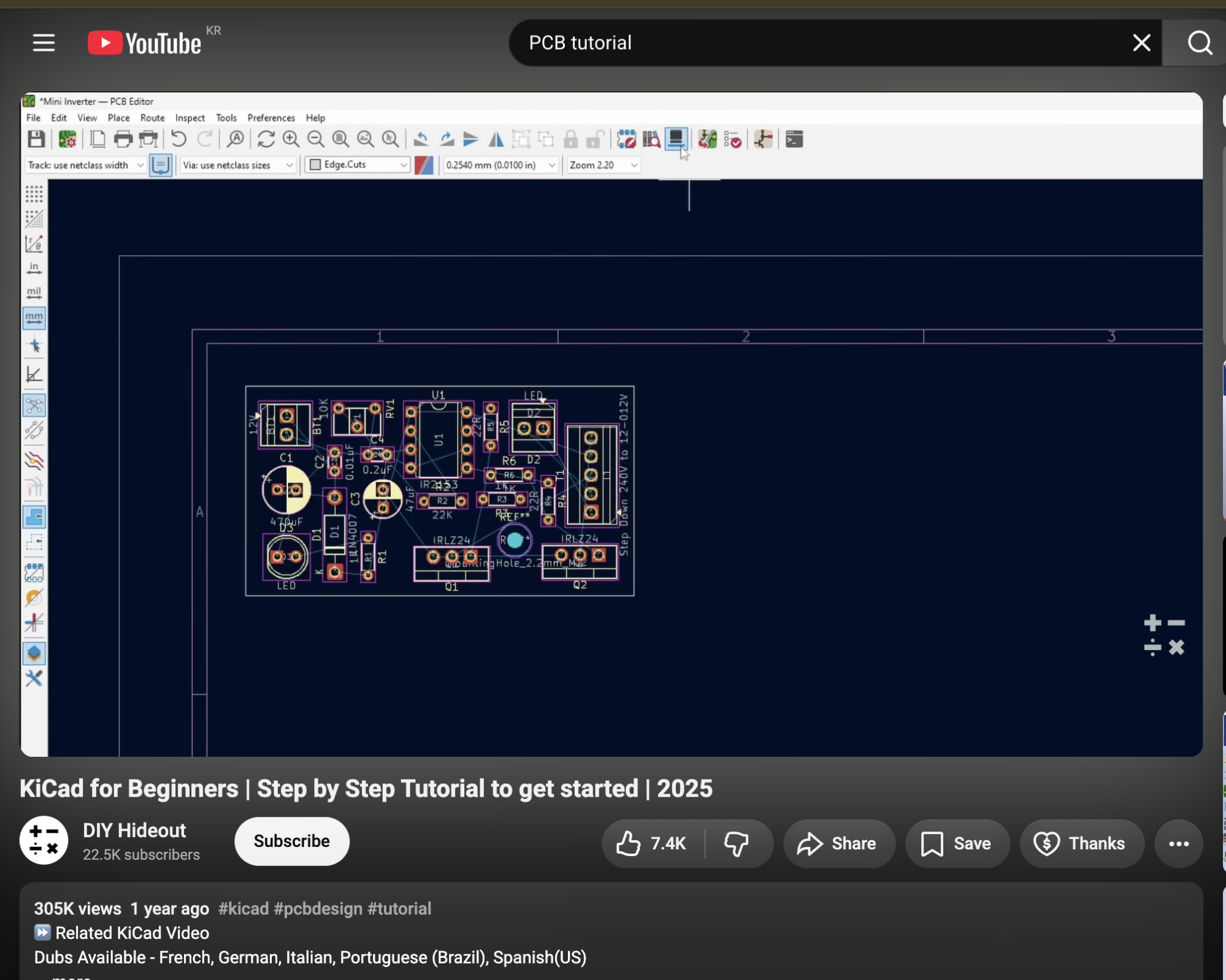Open the Track width dropdown
This screenshot has width=1226, height=980.
[85, 165]
